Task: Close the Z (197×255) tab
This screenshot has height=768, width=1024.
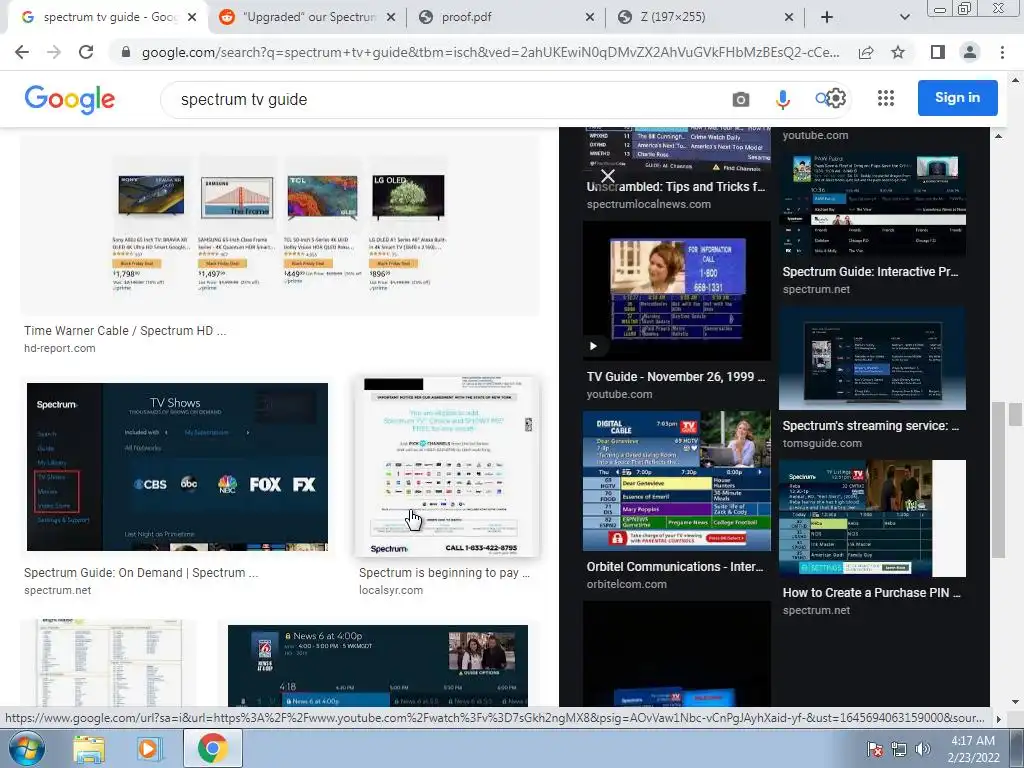Action: [789, 17]
